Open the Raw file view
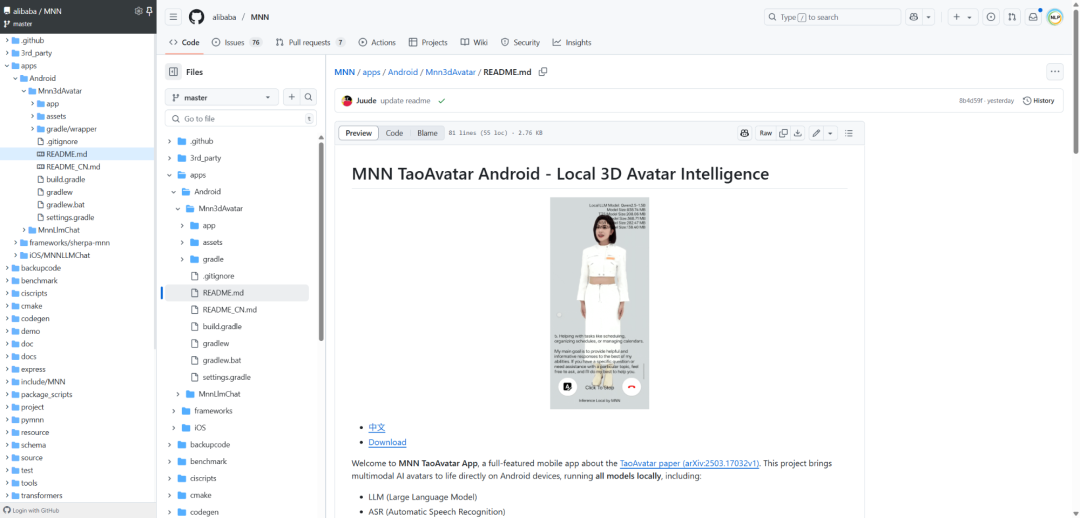The image size is (1080, 518). [x=765, y=133]
